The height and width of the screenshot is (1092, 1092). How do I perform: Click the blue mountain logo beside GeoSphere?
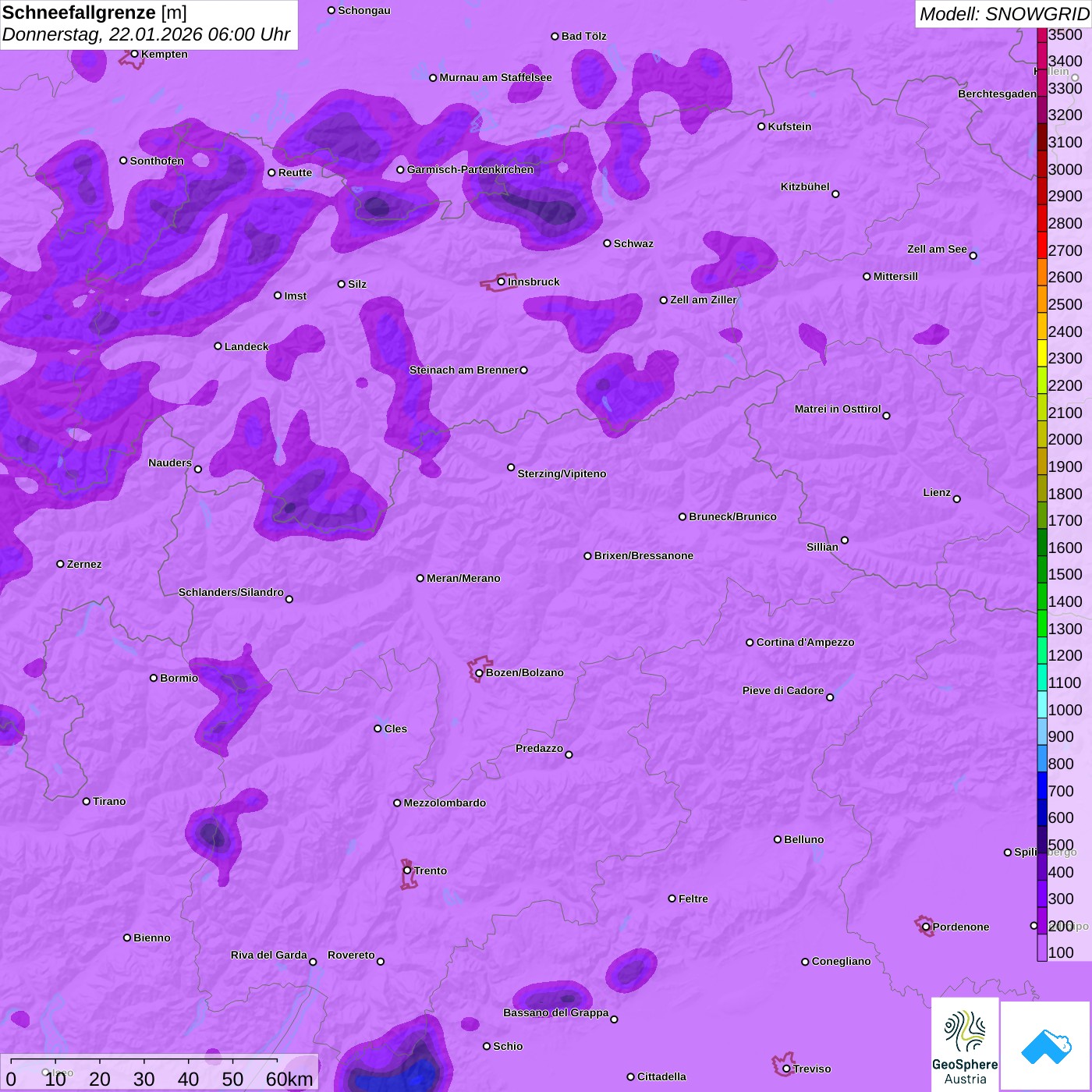coord(1045,1045)
